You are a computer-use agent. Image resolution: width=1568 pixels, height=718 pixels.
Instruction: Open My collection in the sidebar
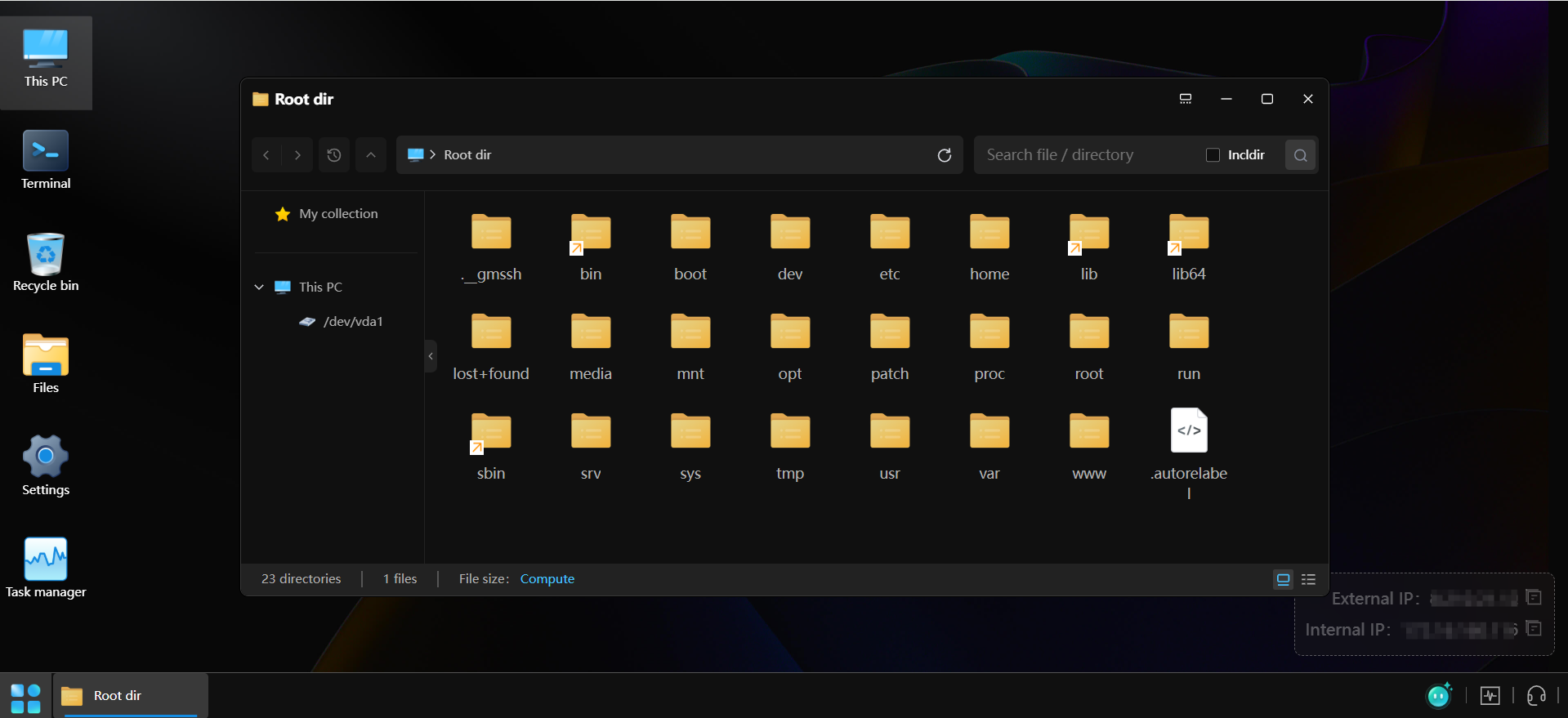(x=327, y=214)
